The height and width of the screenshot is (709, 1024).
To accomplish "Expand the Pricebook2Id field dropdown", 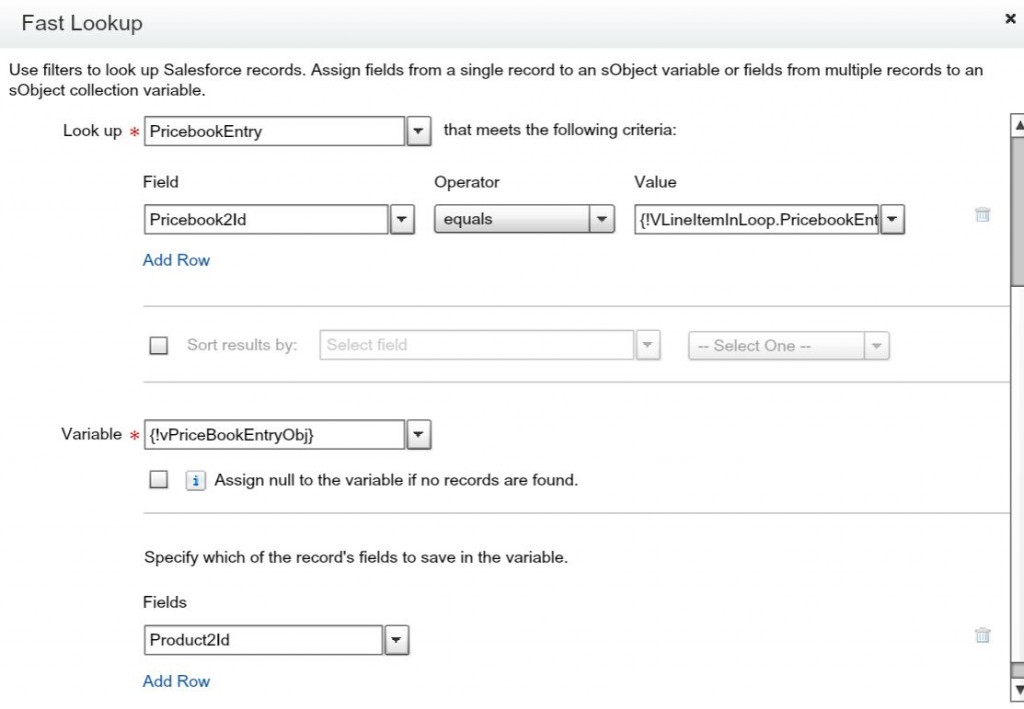I will click(x=402, y=220).
